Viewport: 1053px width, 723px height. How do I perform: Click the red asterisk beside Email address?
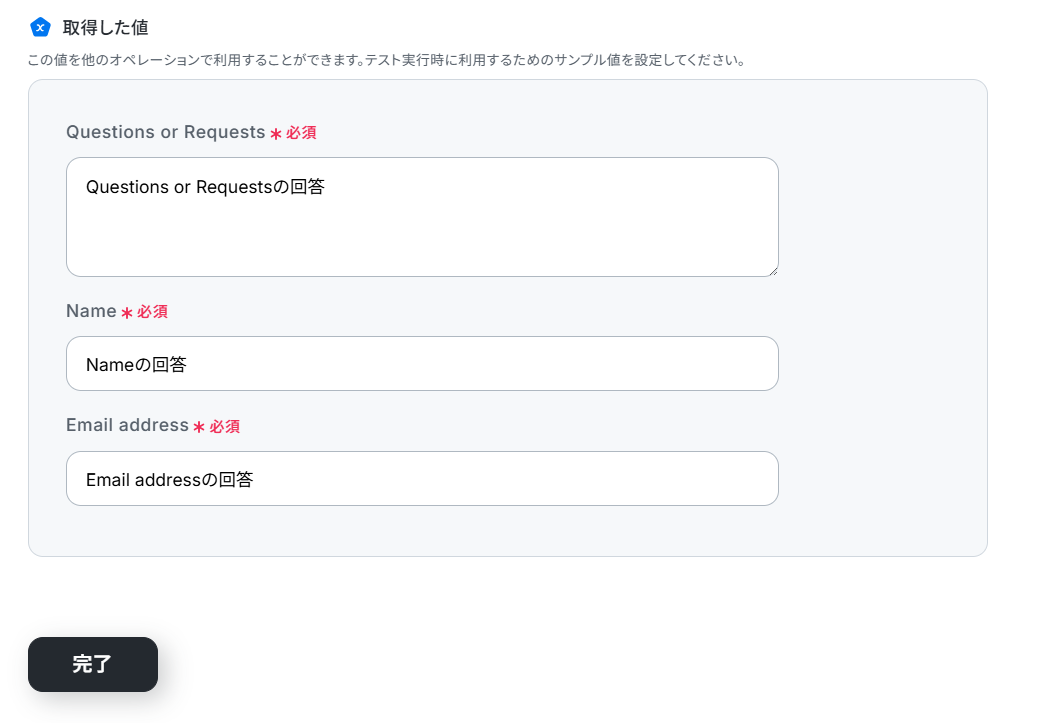tap(199, 427)
